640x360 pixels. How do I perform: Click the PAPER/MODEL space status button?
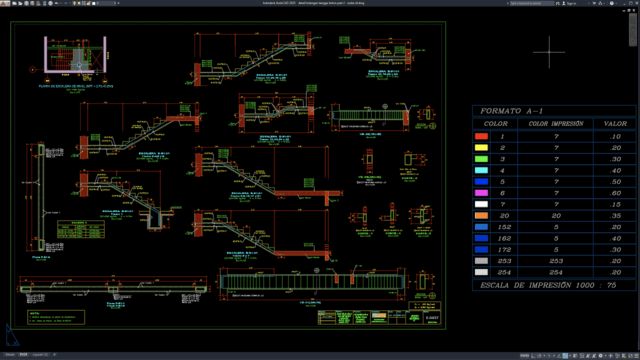pyautogui.click(x=524, y=356)
